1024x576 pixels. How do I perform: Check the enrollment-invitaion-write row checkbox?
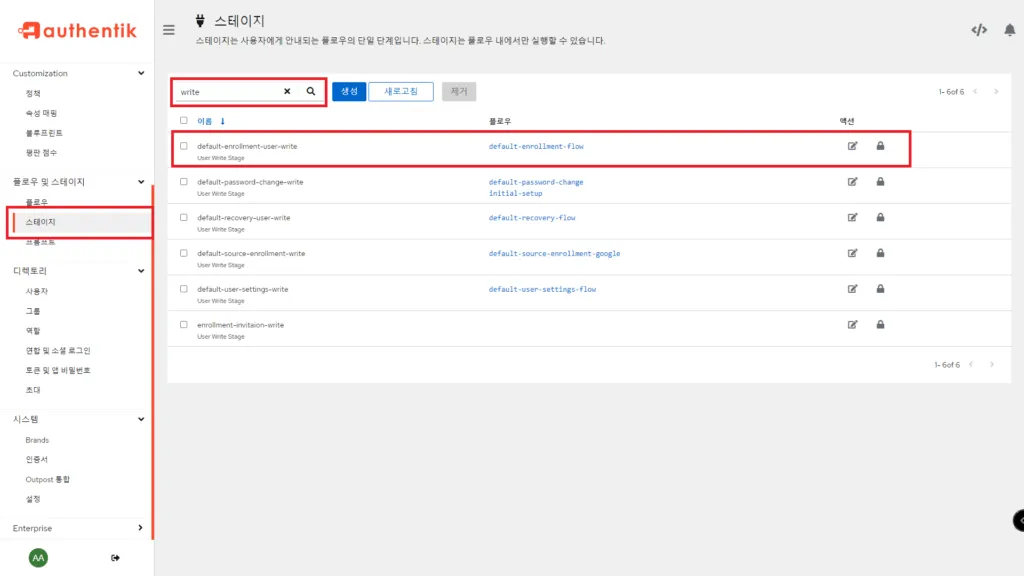coord(183,325)
